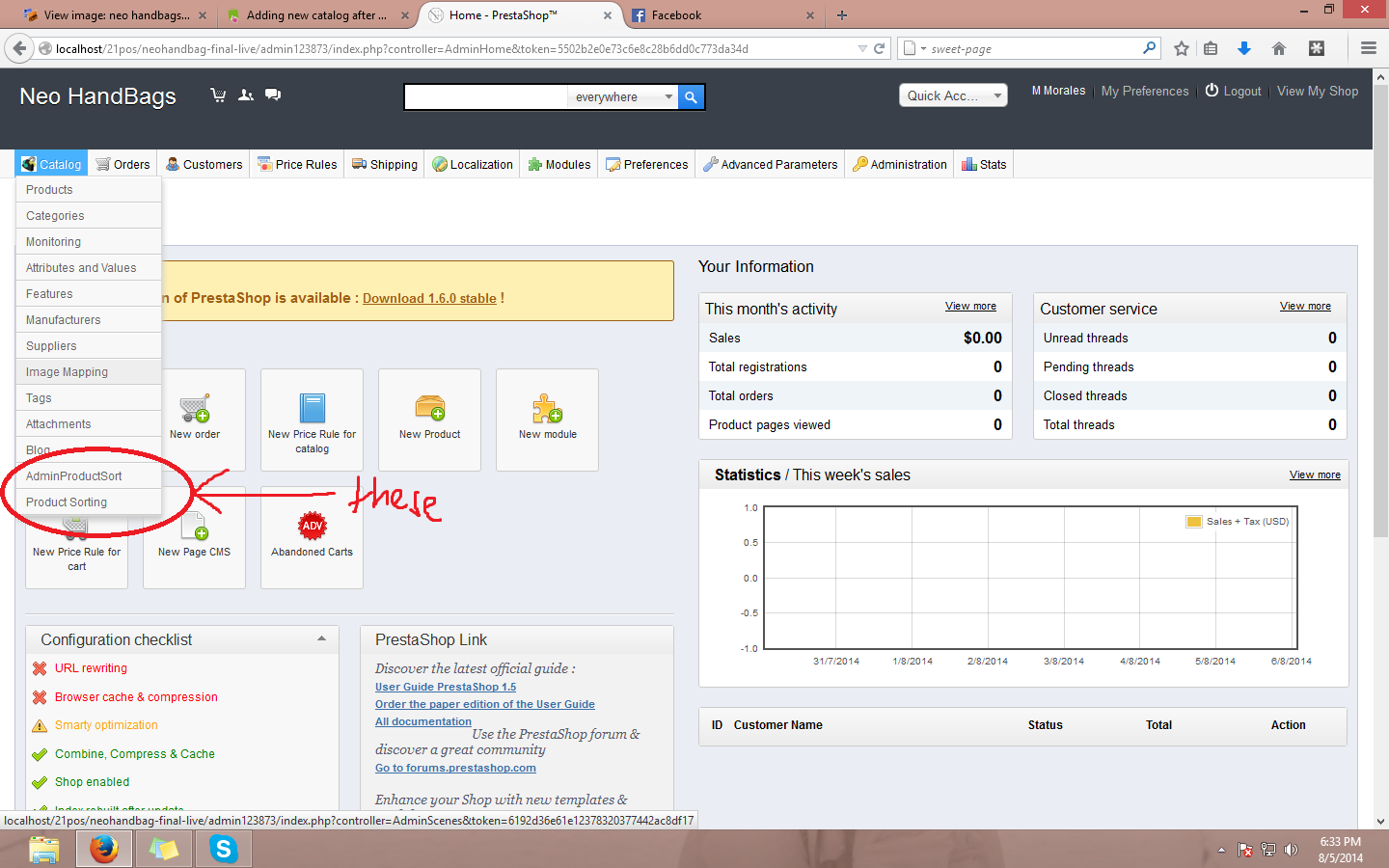Screen dimensions: 1389x868
Task: Click the dark asterisk add-on icon in the toolbar
Action: pyautogui.click(x=1317, y=48)
